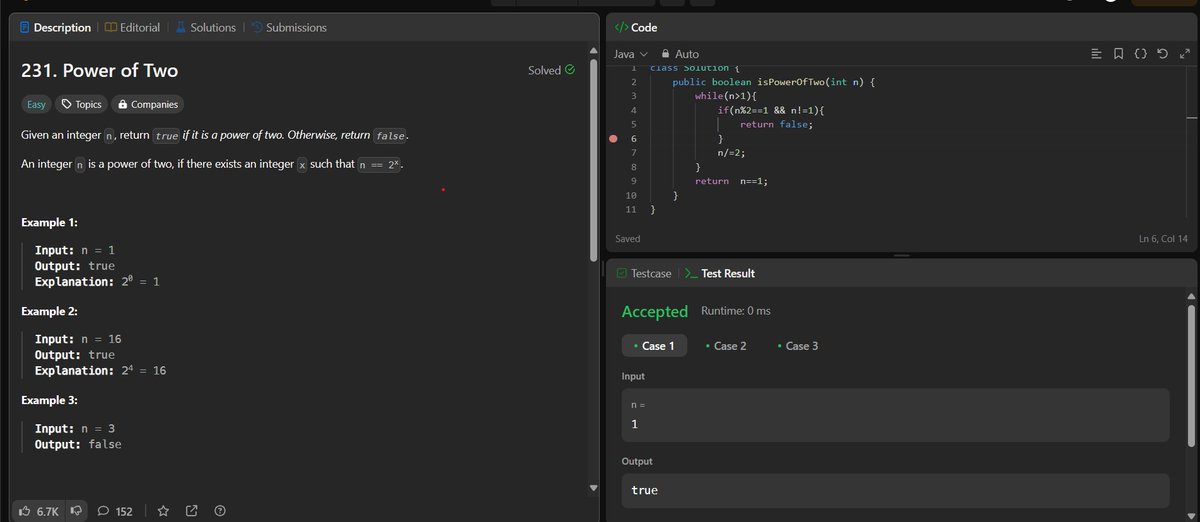Screen dimensions: 1200x522
Task: Select the Testcase tab
Action: [x=643, y=273]
